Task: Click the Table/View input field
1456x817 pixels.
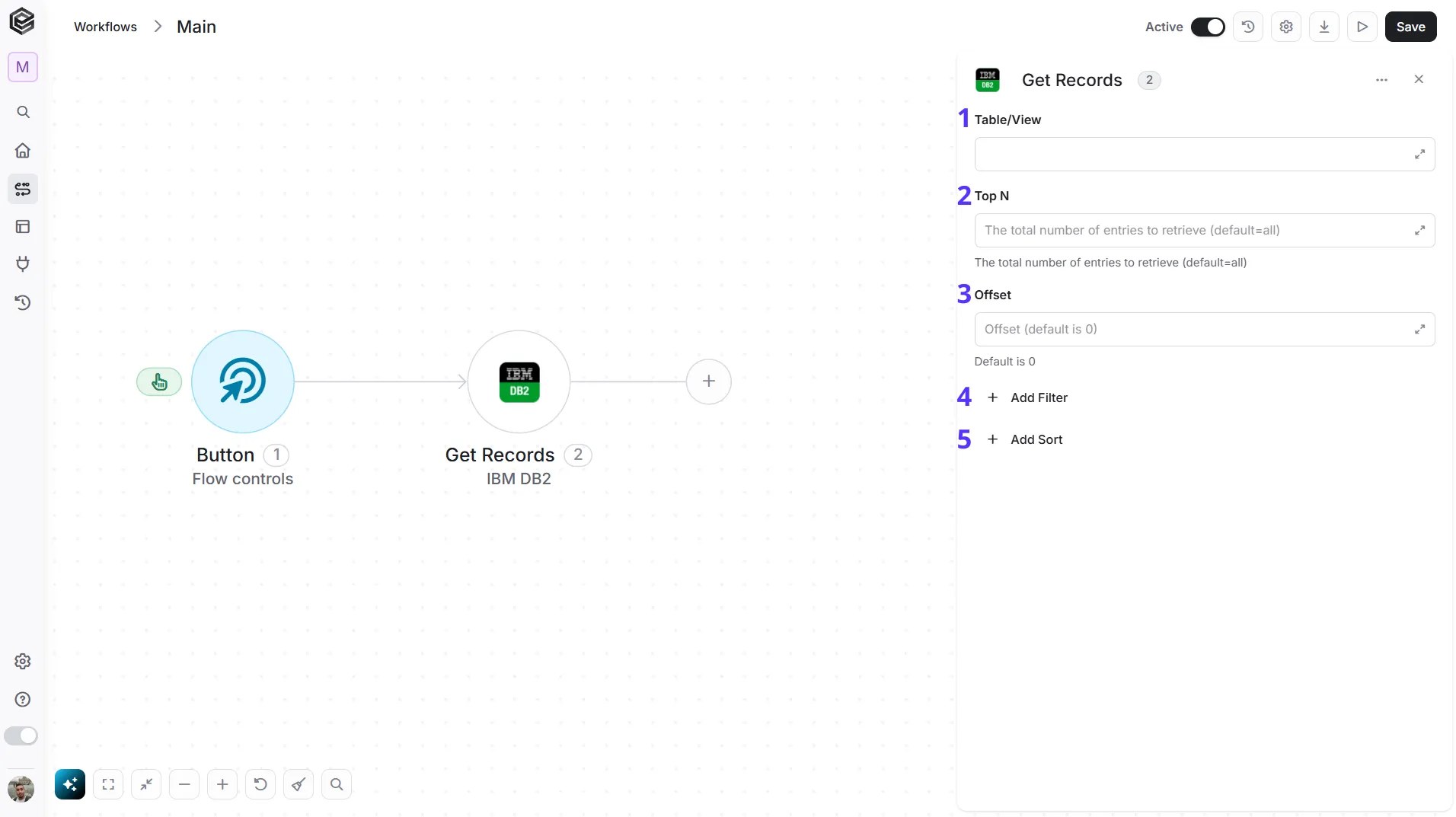Action: (1204, 155)
